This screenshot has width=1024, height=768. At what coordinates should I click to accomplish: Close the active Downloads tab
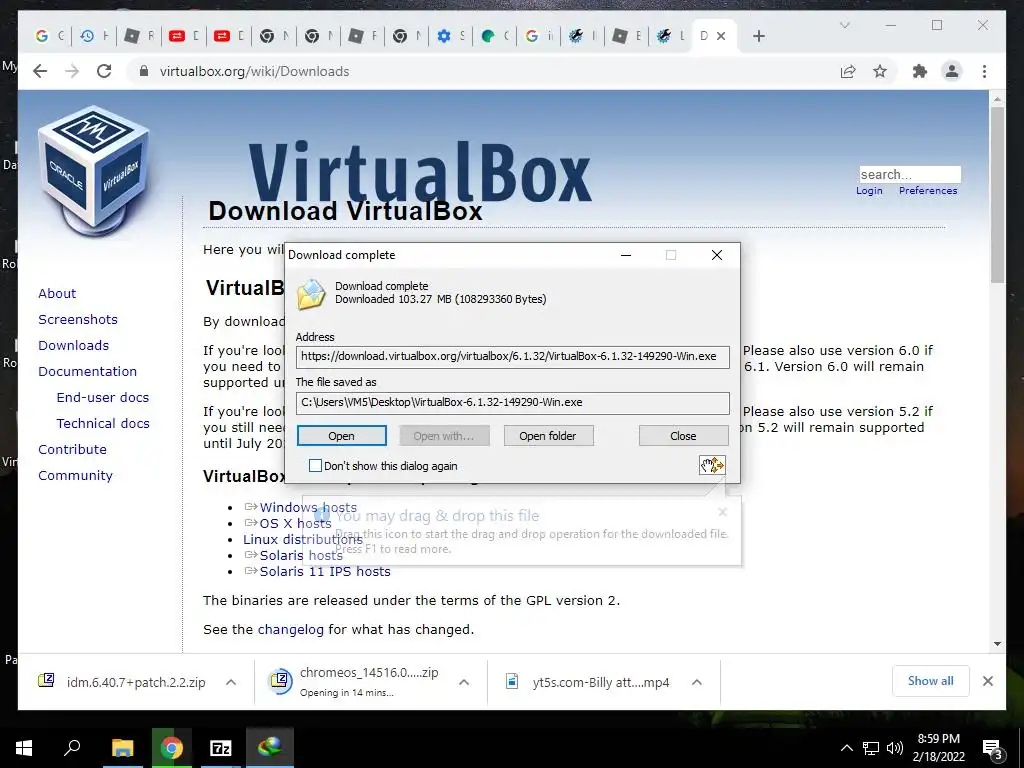click(721, 36)
